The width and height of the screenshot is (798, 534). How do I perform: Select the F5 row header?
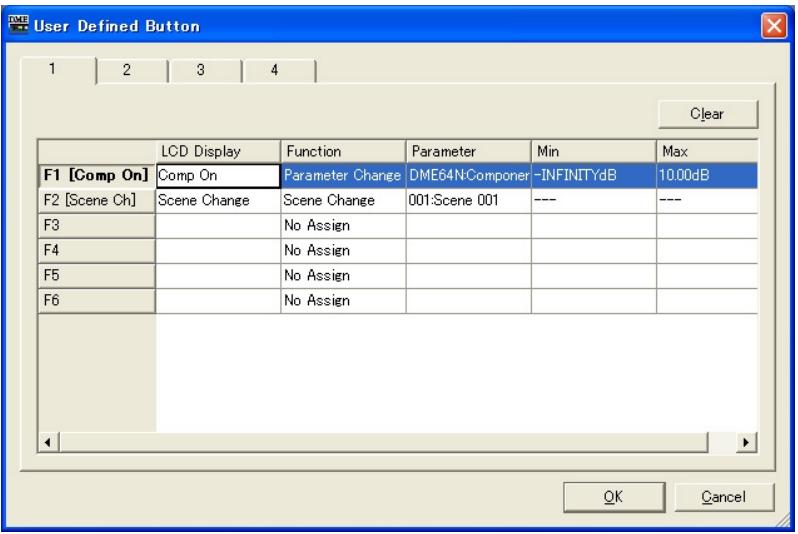point(97,275)
